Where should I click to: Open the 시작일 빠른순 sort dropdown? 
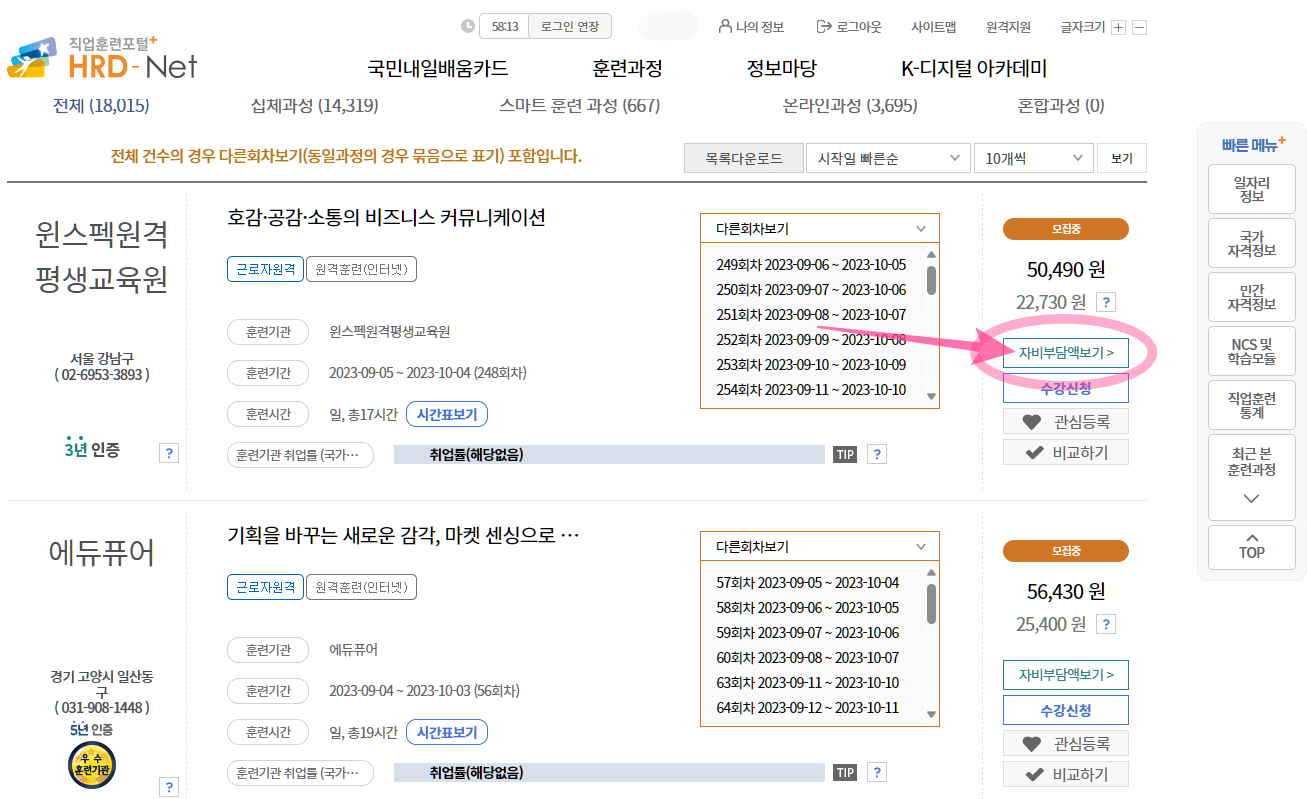[886, 157]
